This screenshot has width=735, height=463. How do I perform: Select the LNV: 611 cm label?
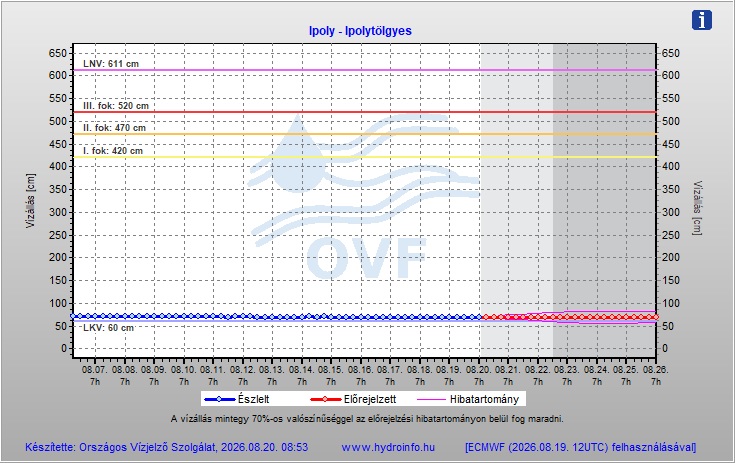(111, 64)
